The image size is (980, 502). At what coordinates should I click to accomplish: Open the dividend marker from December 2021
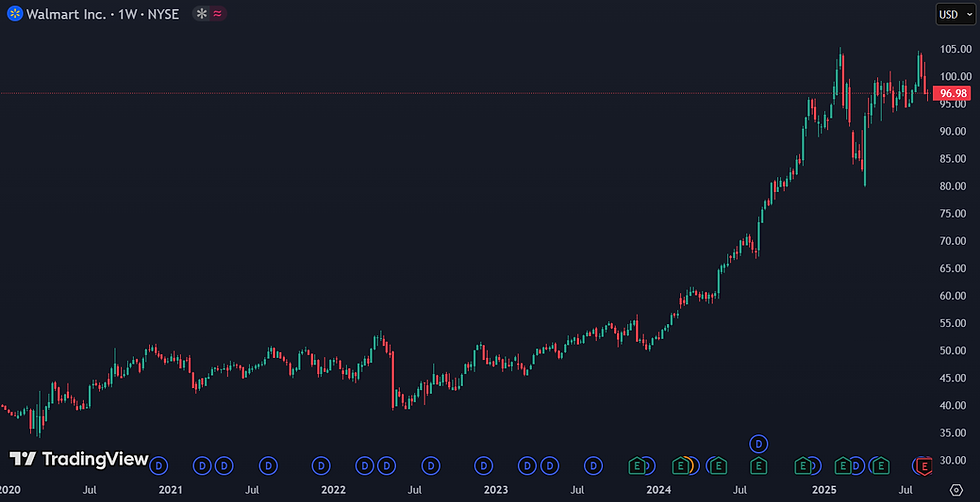[321, 465]
